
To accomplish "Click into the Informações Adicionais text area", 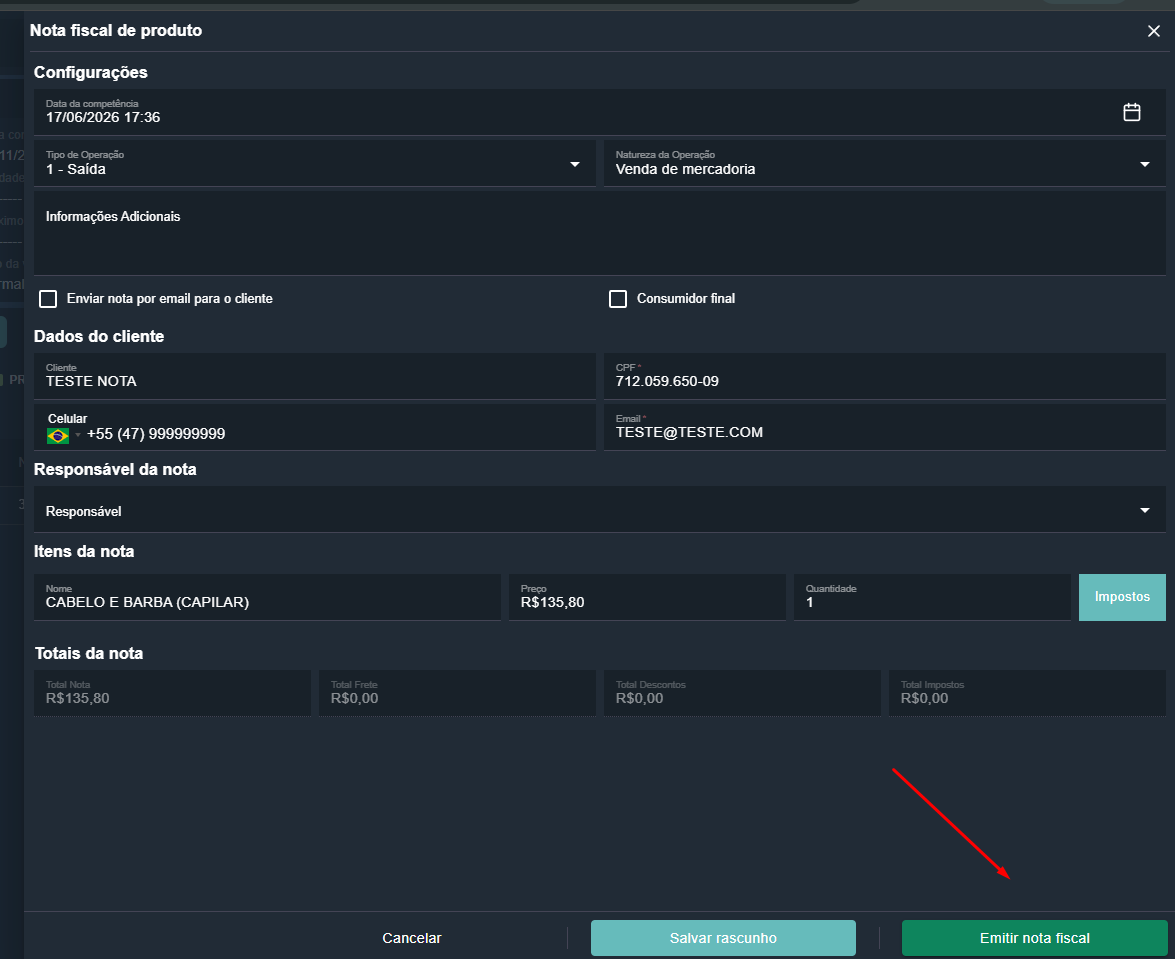I will (599, 233).
